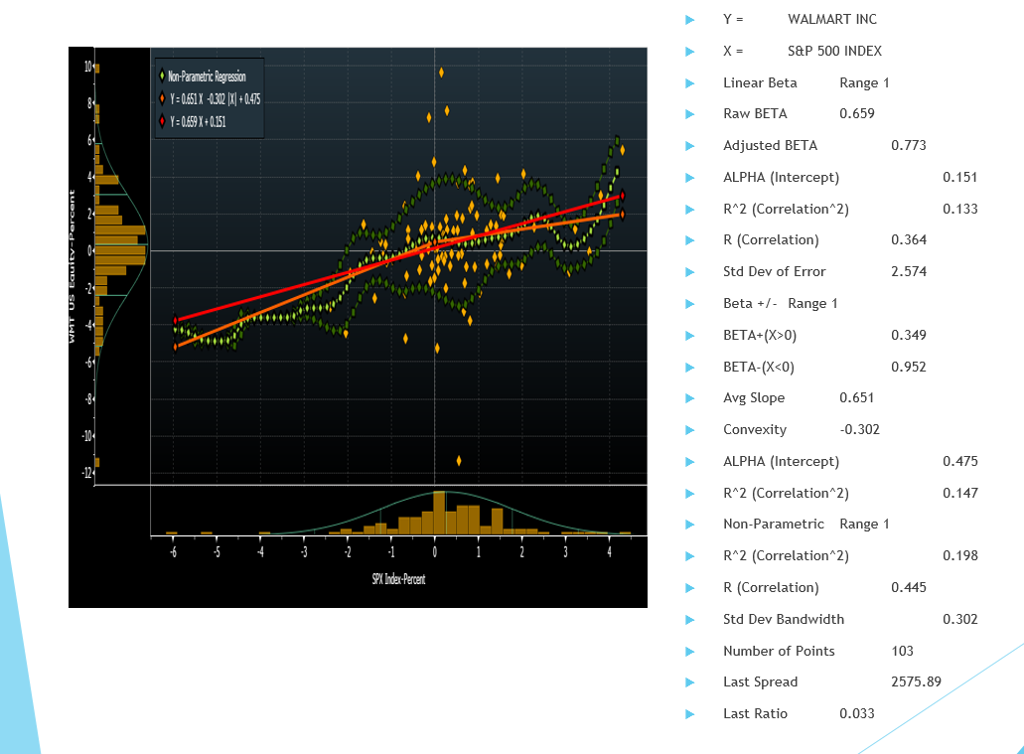1024x754 pixels.
Task: Click the red diamond marker for the linear equation
Action: tap(162, 119)
